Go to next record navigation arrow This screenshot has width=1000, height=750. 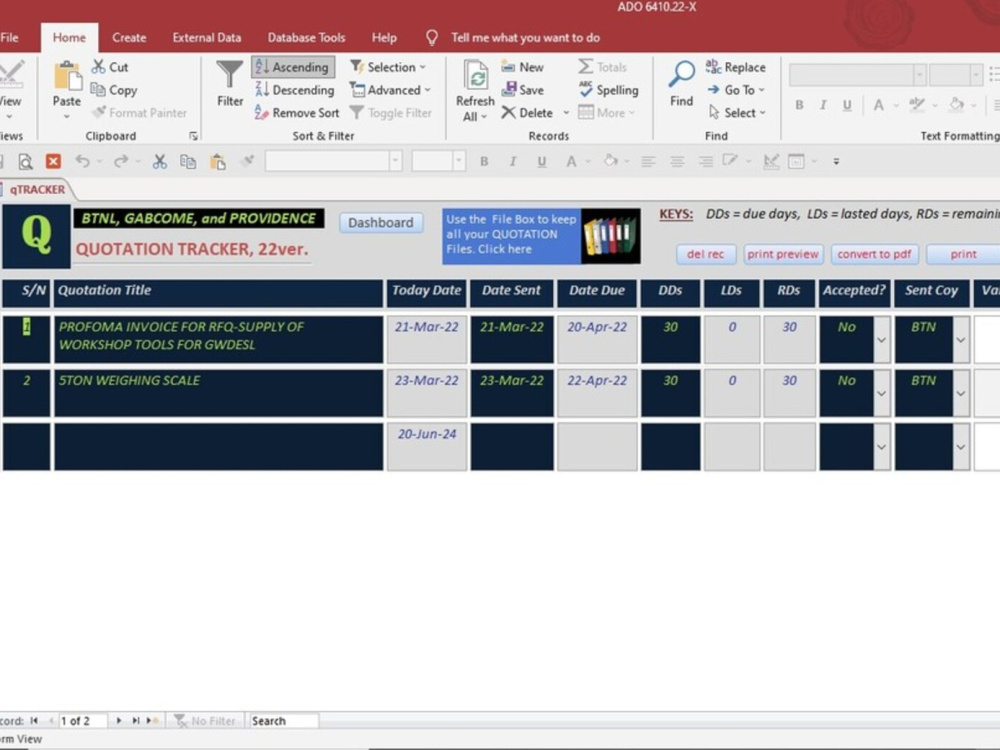(119, 721)
